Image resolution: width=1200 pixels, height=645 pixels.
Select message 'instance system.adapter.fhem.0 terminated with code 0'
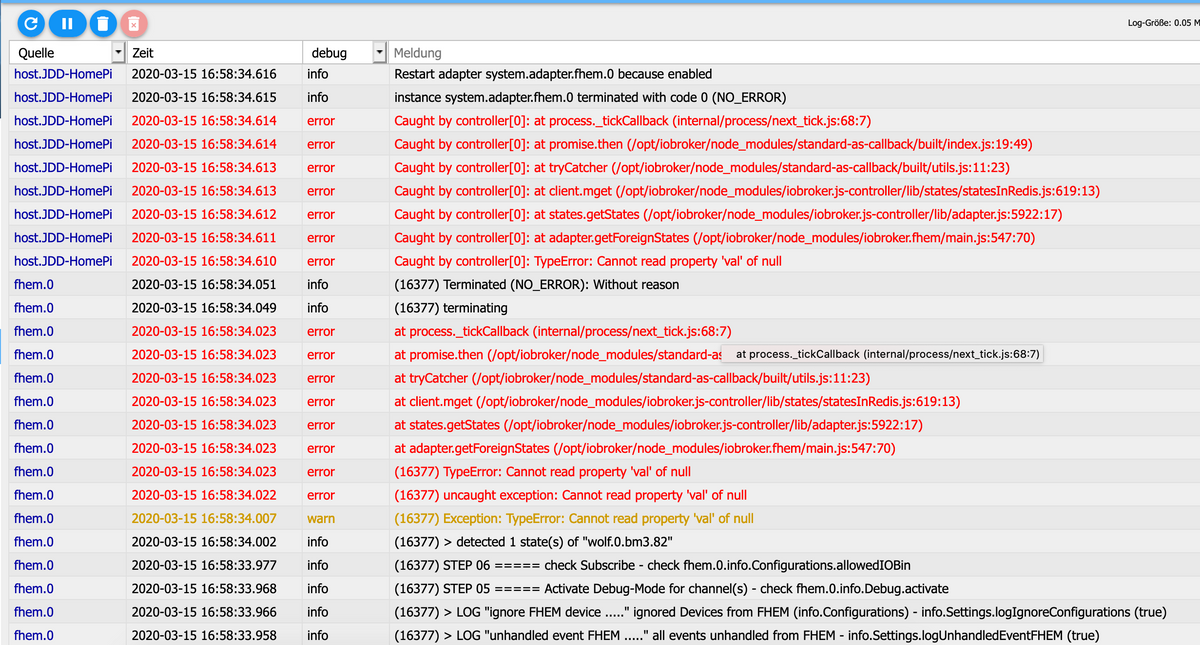[590, 97]
